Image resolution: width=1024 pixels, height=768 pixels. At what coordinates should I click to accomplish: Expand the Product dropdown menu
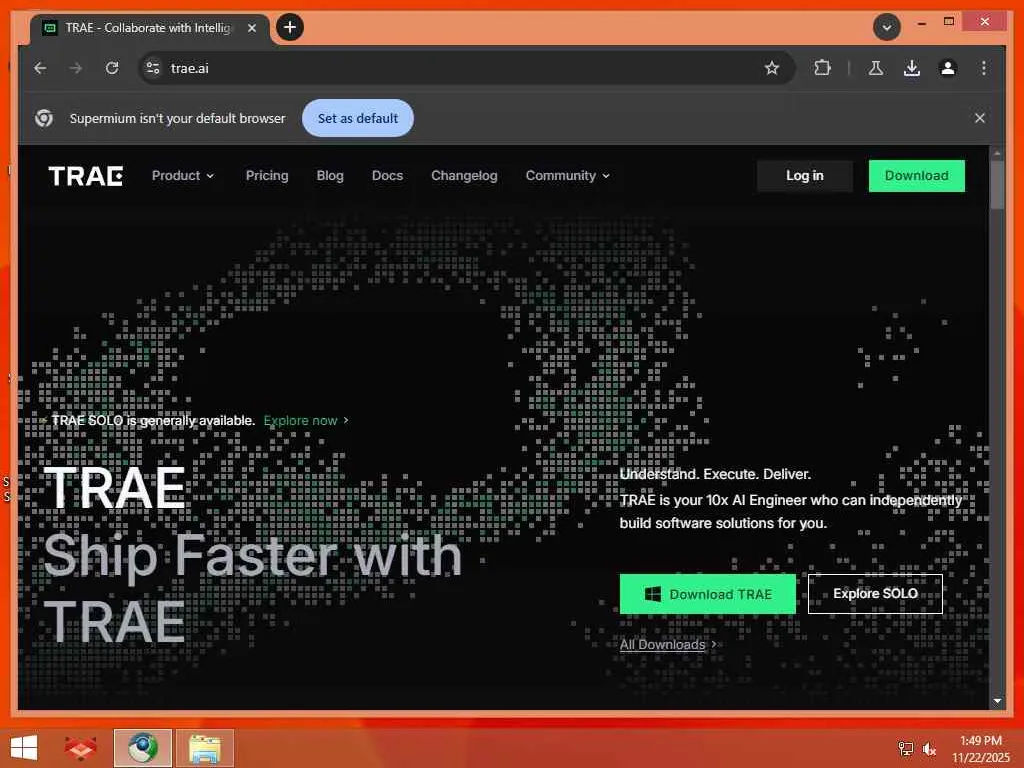[x=183, y=176]
